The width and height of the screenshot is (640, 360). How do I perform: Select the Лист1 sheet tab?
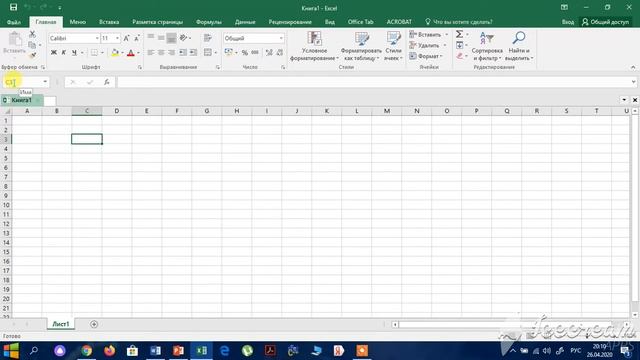(x=61, y=324)
